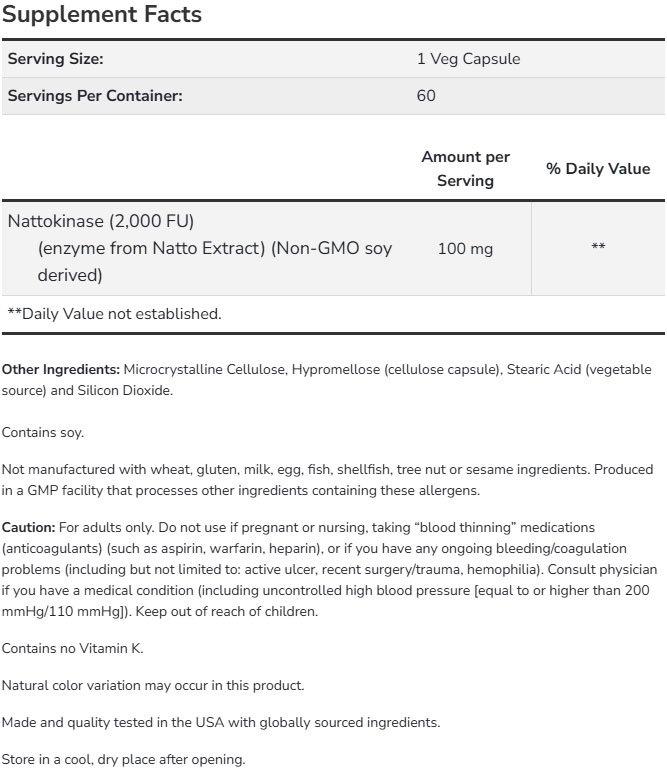Click the % Daily Value column header
This screenshot has width=667, height=768.
point(597,169)
